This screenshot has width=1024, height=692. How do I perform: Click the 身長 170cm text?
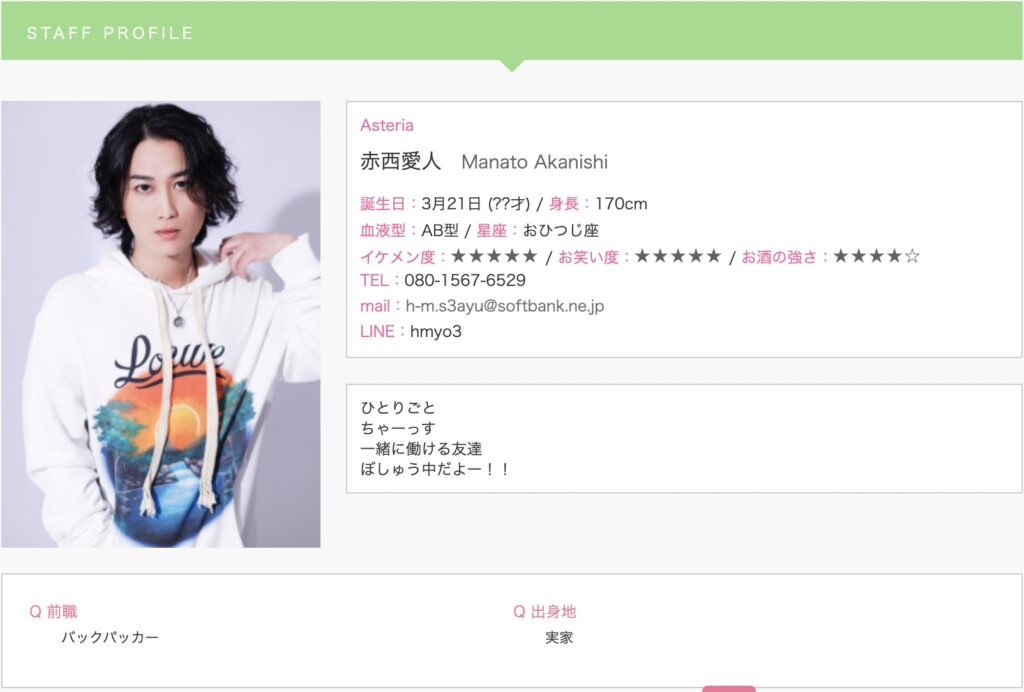point(598,204)
